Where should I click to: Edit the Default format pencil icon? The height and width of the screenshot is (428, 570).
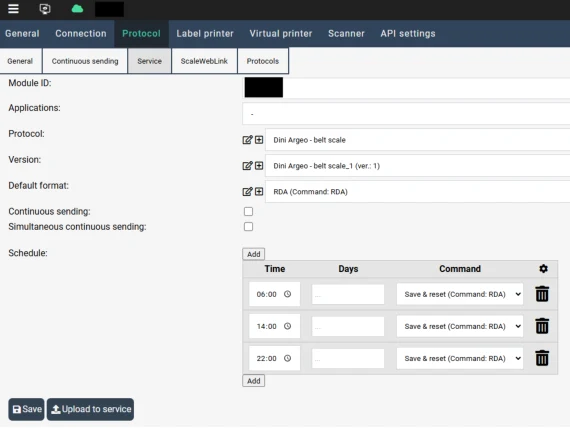click(247, 192)
